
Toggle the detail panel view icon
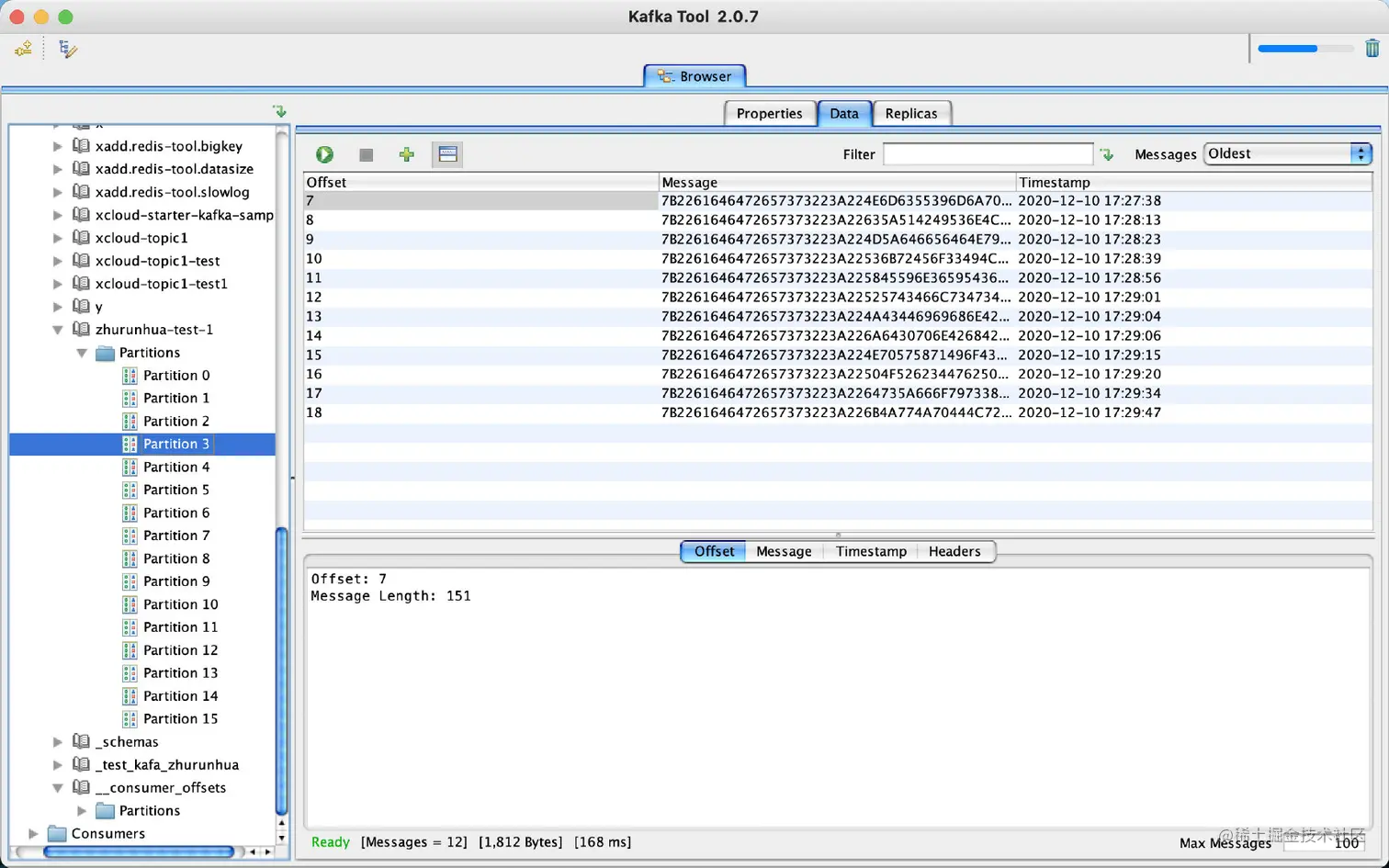click(x=447, y=154)
